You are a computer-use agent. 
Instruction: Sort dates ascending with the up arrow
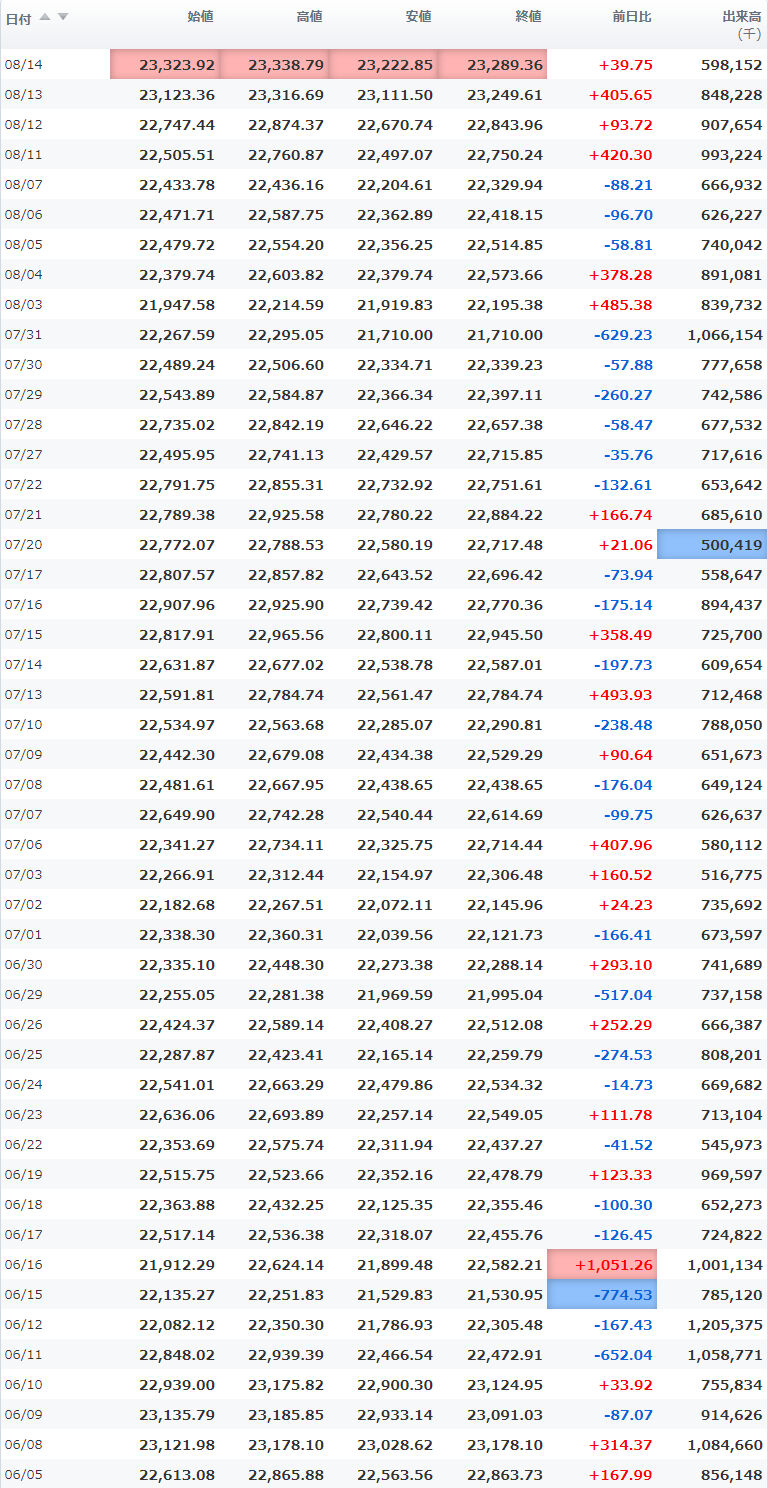pyautogui.click(x=45, y=17)
